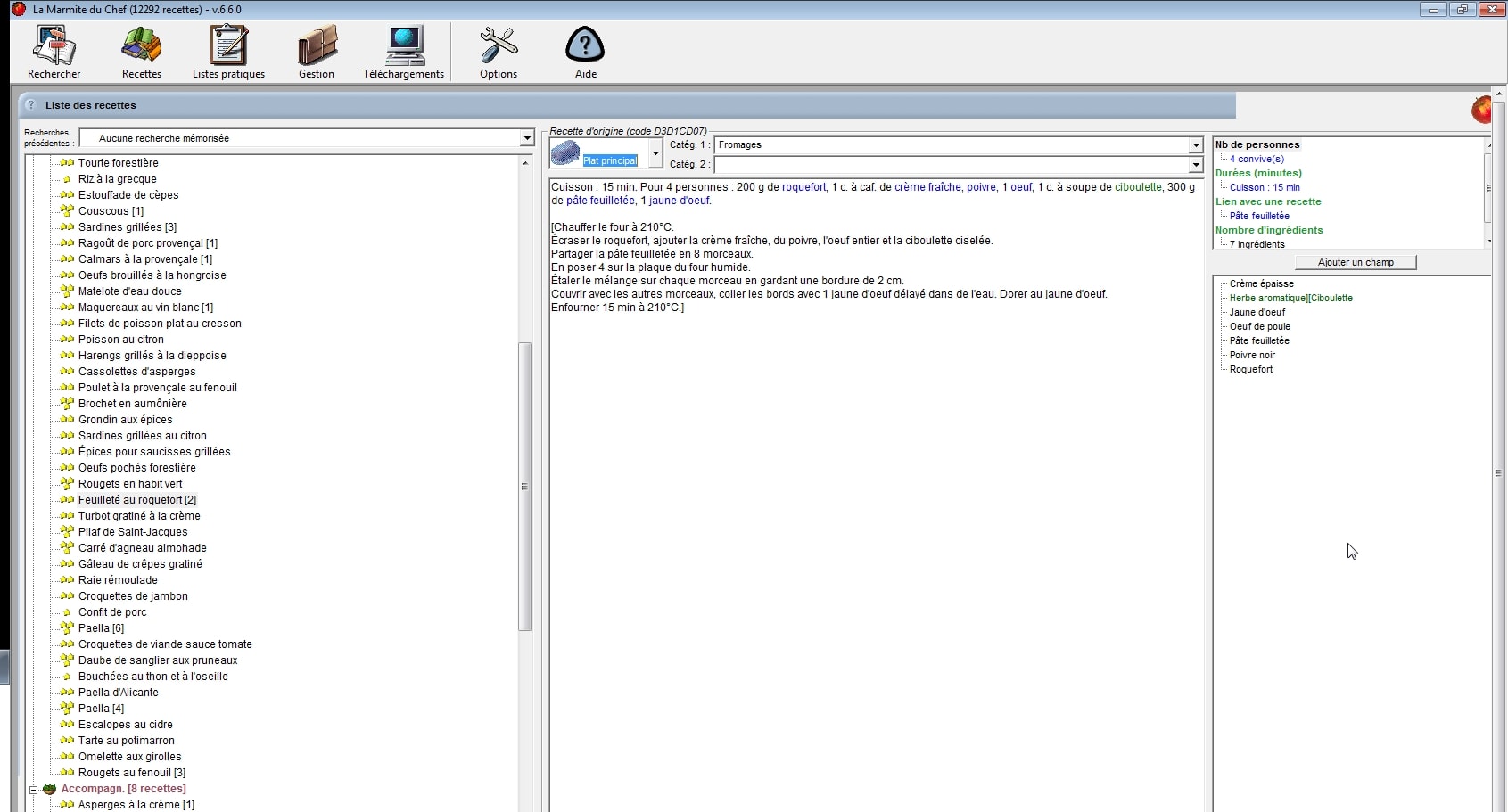Click fields panel scrollbar down arrow
The image size is (1508, 812).
(x=1488, y=242)
